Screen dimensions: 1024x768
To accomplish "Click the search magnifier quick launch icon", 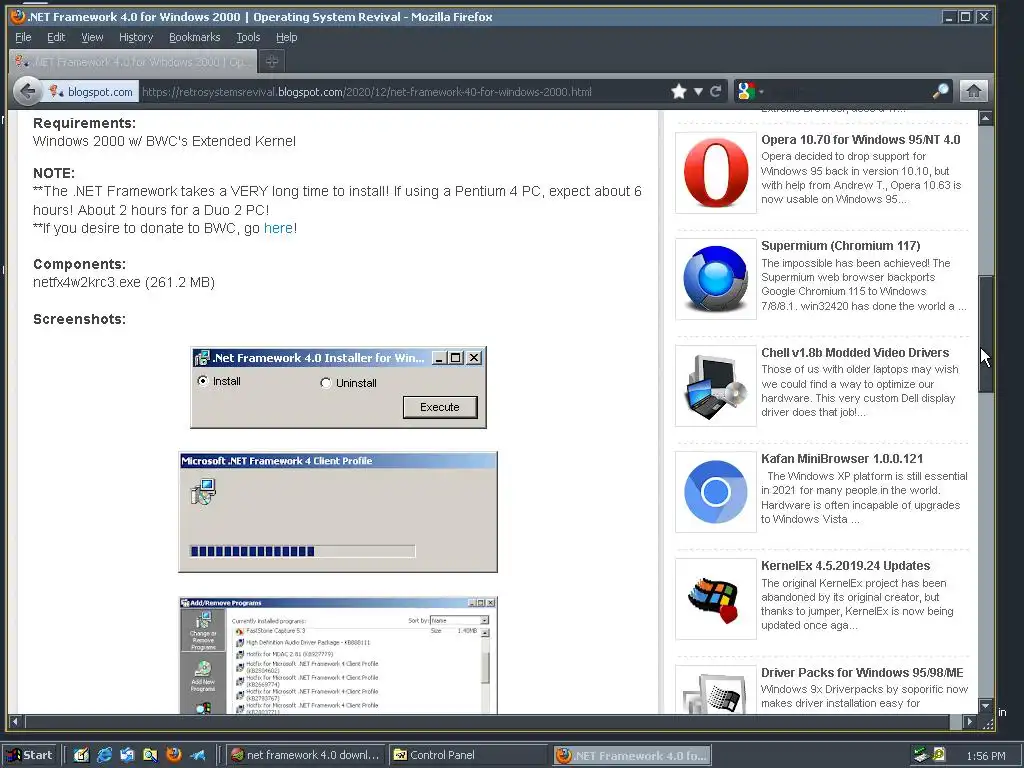I will [150, 756].
